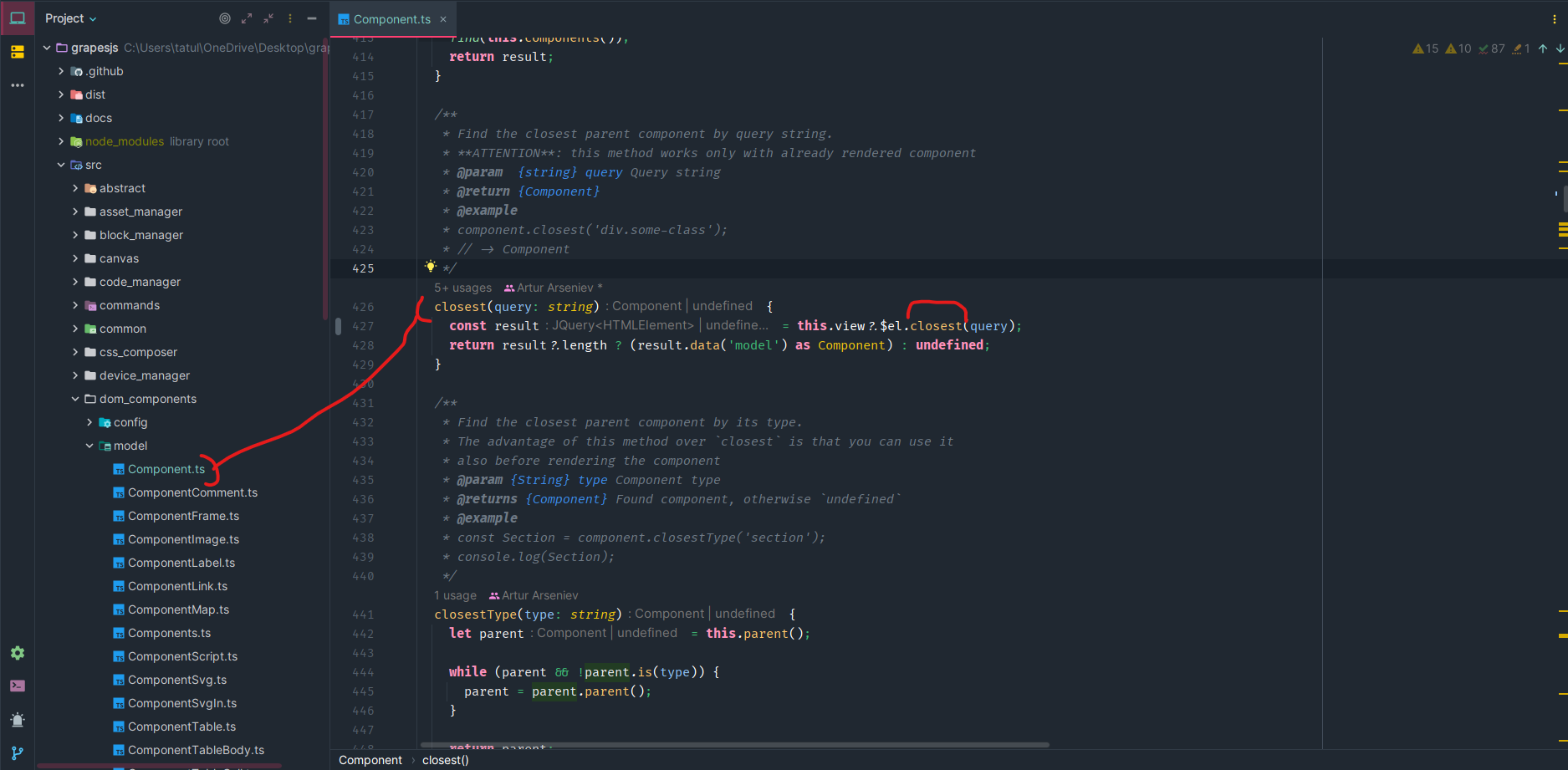Open the Terminal tool window from the left sidebar
Image resolution: width=1568 pixels, height=770 pixels.
click(18, 686)
